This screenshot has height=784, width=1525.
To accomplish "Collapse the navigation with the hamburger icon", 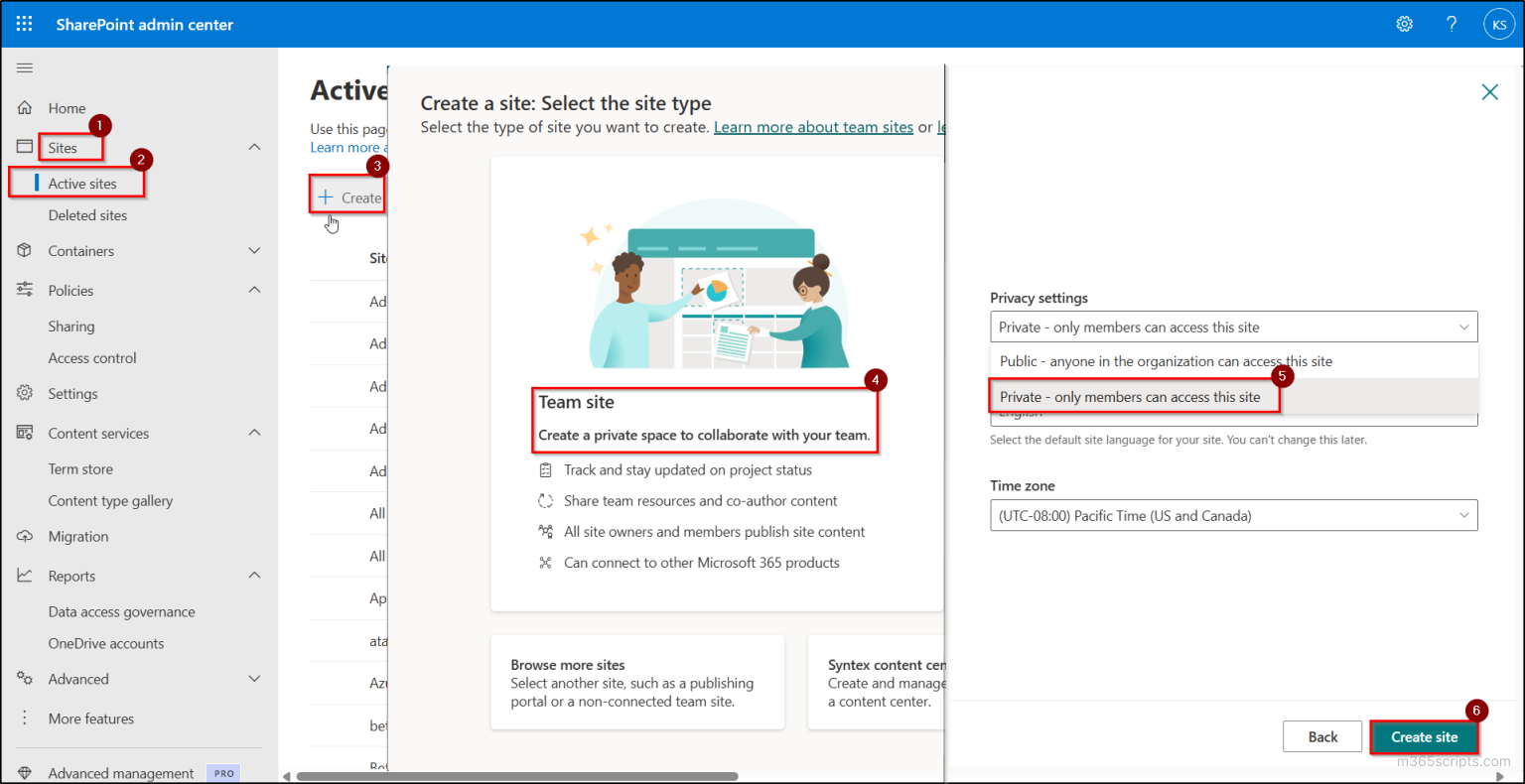I will click(x=24, y=67).
